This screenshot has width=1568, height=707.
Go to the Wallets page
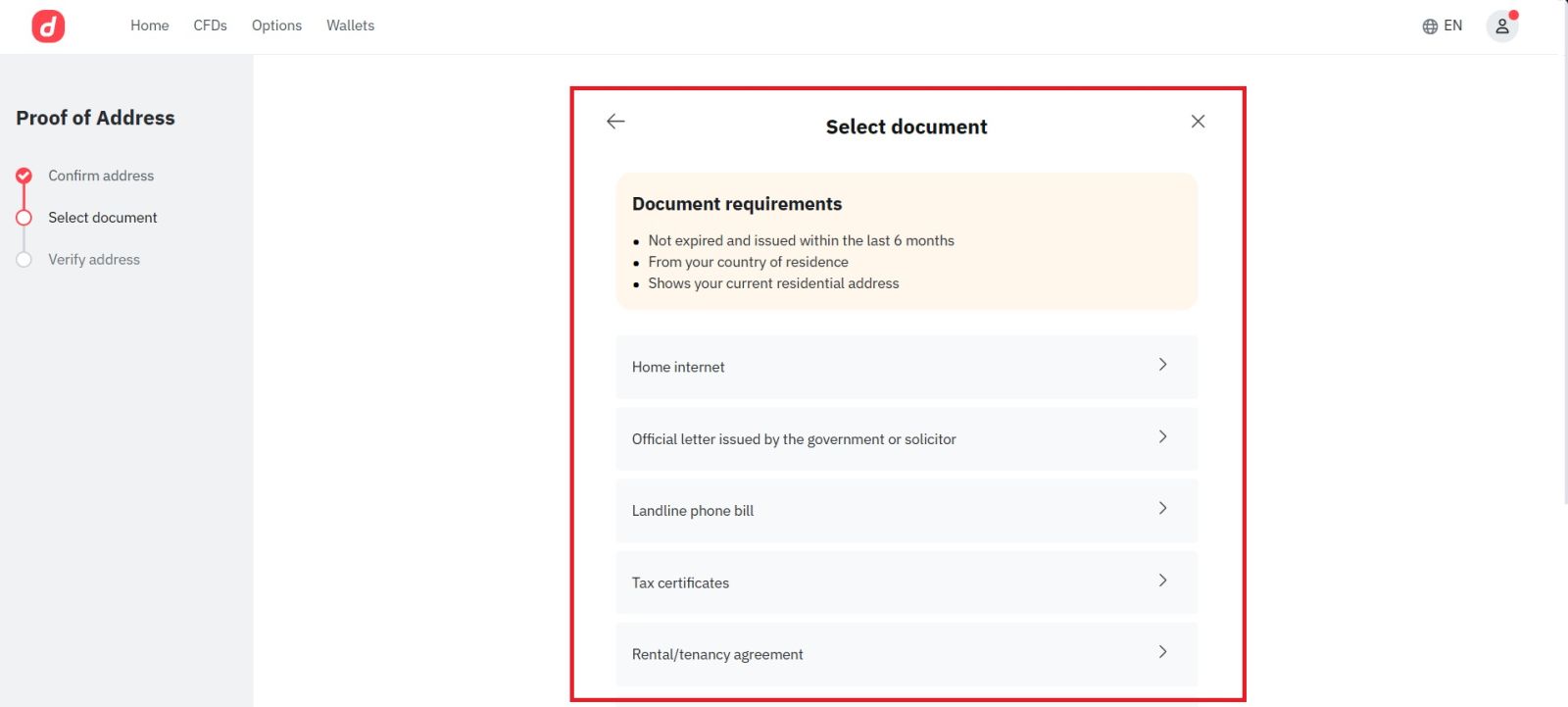point(350,25)
